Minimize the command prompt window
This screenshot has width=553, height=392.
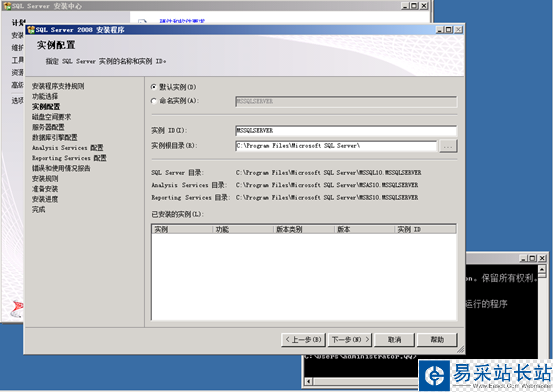click(x=523, y=258)
